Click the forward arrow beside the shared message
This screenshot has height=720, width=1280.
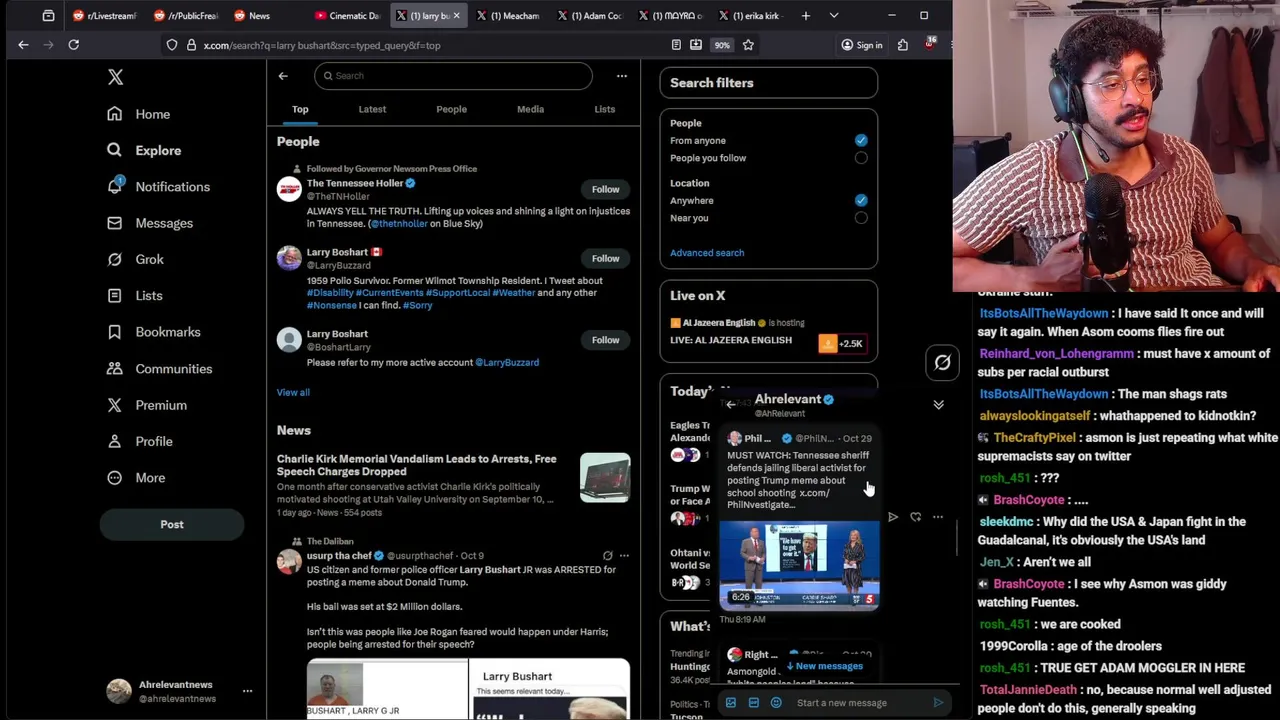893,517
